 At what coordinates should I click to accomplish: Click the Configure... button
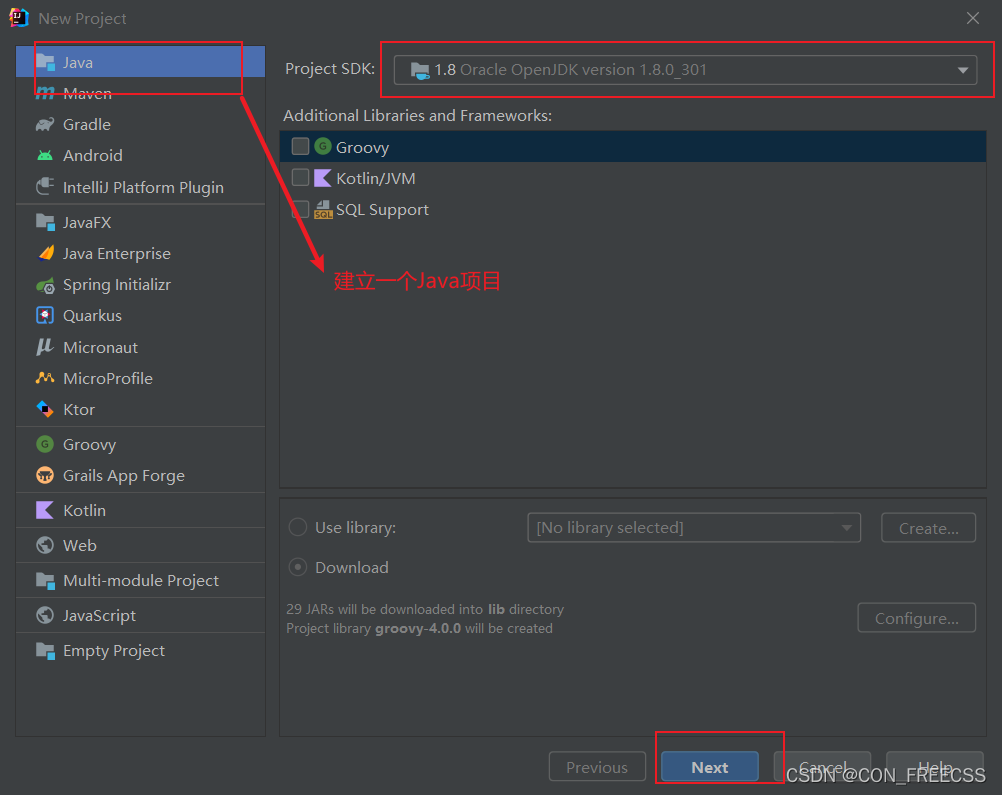[x=916, y=618]
